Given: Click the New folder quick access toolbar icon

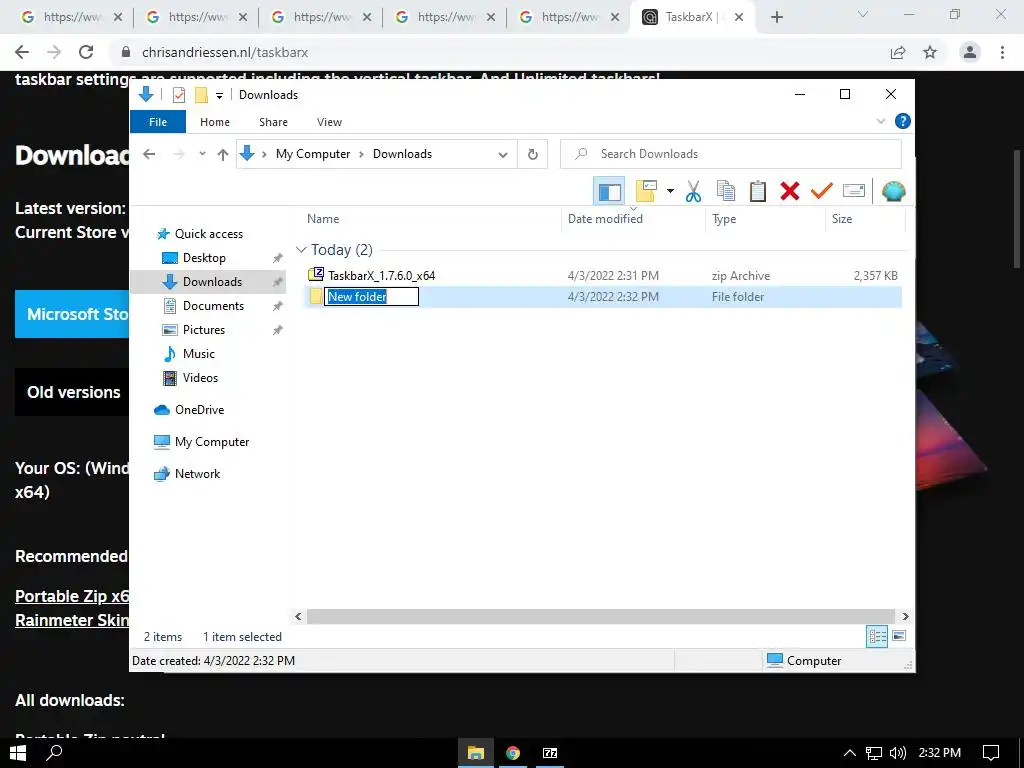Looking at the screenshot, I should 201,95.
